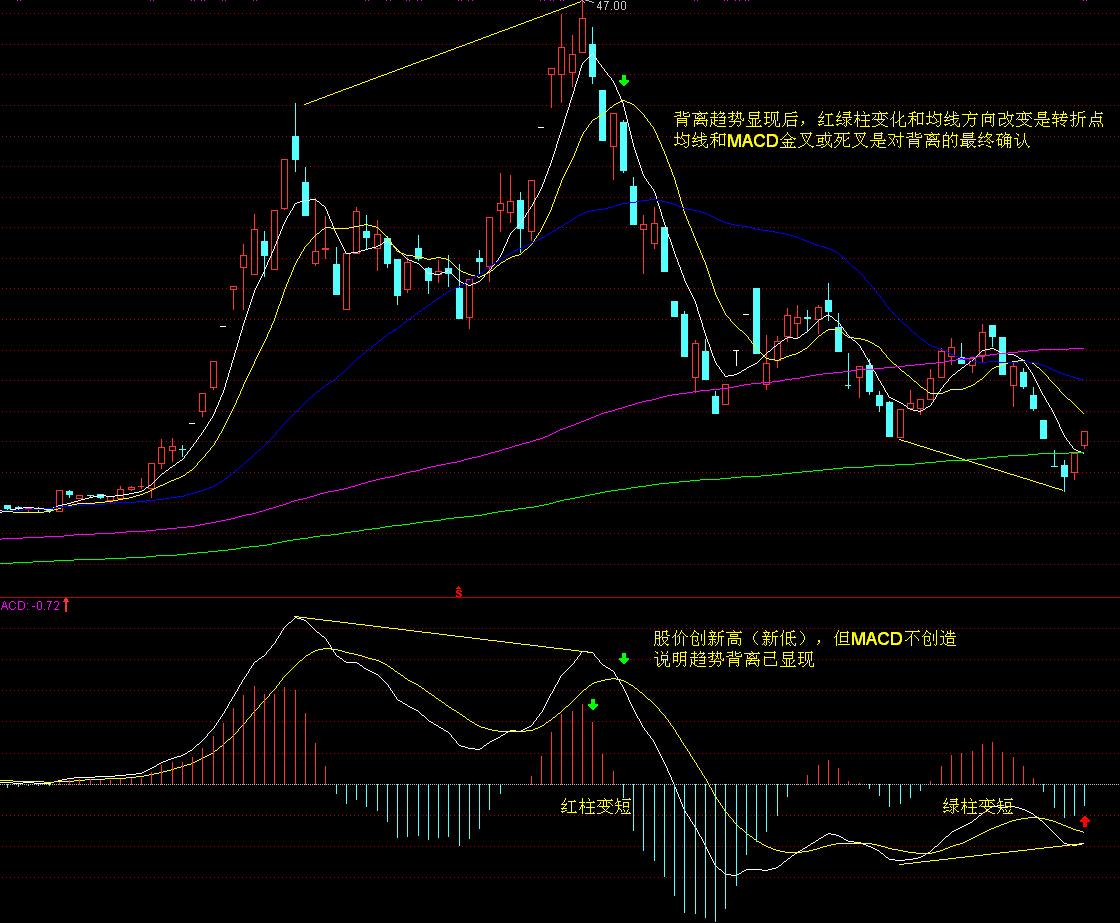
Task: Click the MACD:-0.72 indicator readout
Action: click(x=30, y=604)
